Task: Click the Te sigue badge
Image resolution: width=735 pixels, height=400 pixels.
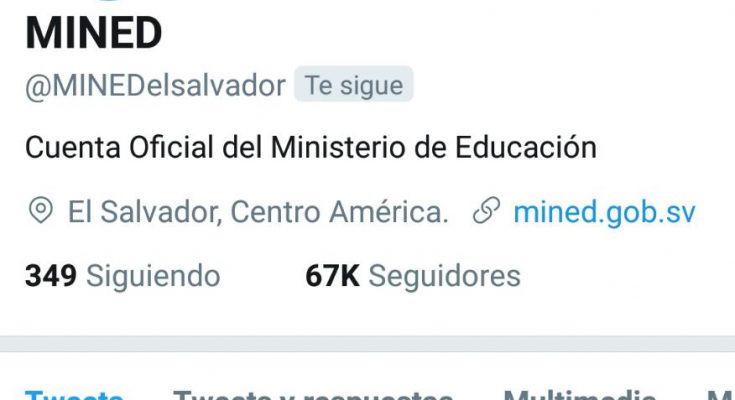Action: [x=353, y=85]
